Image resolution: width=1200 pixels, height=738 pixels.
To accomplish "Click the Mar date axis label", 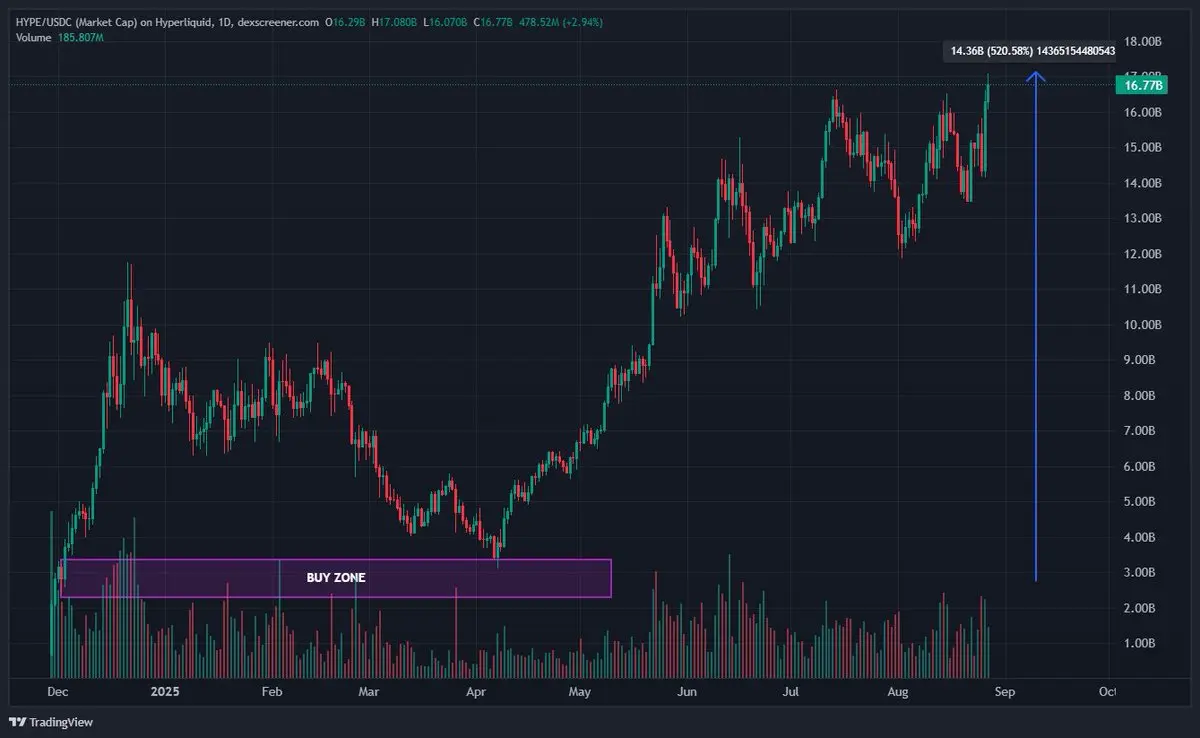I will (369, 691).
